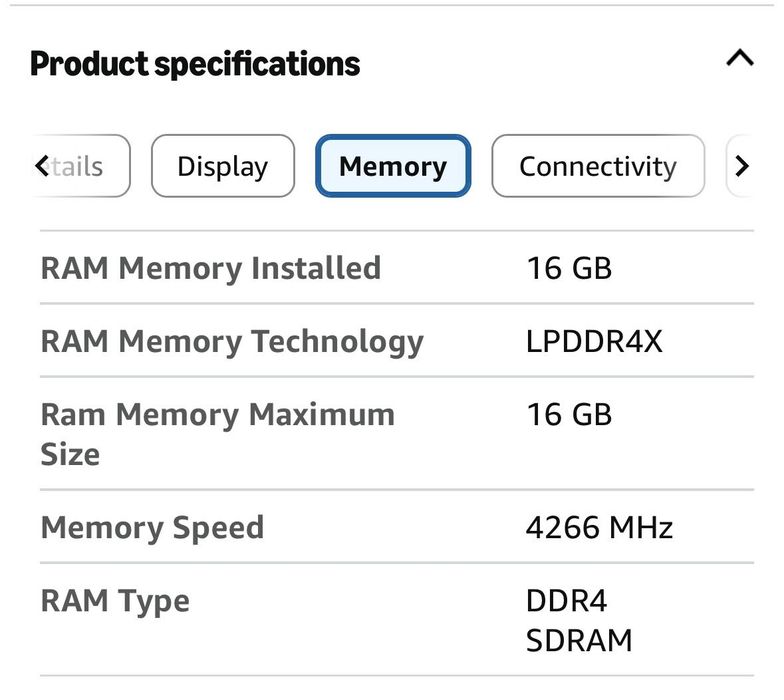The height and width of the screenshot is (700, 784).
Task: Click the 16 GB maximum size value
Action: point(568,414)
